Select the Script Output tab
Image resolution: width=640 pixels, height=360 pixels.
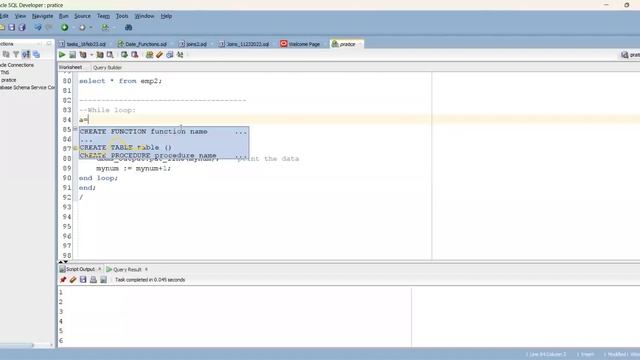point(77,269)
